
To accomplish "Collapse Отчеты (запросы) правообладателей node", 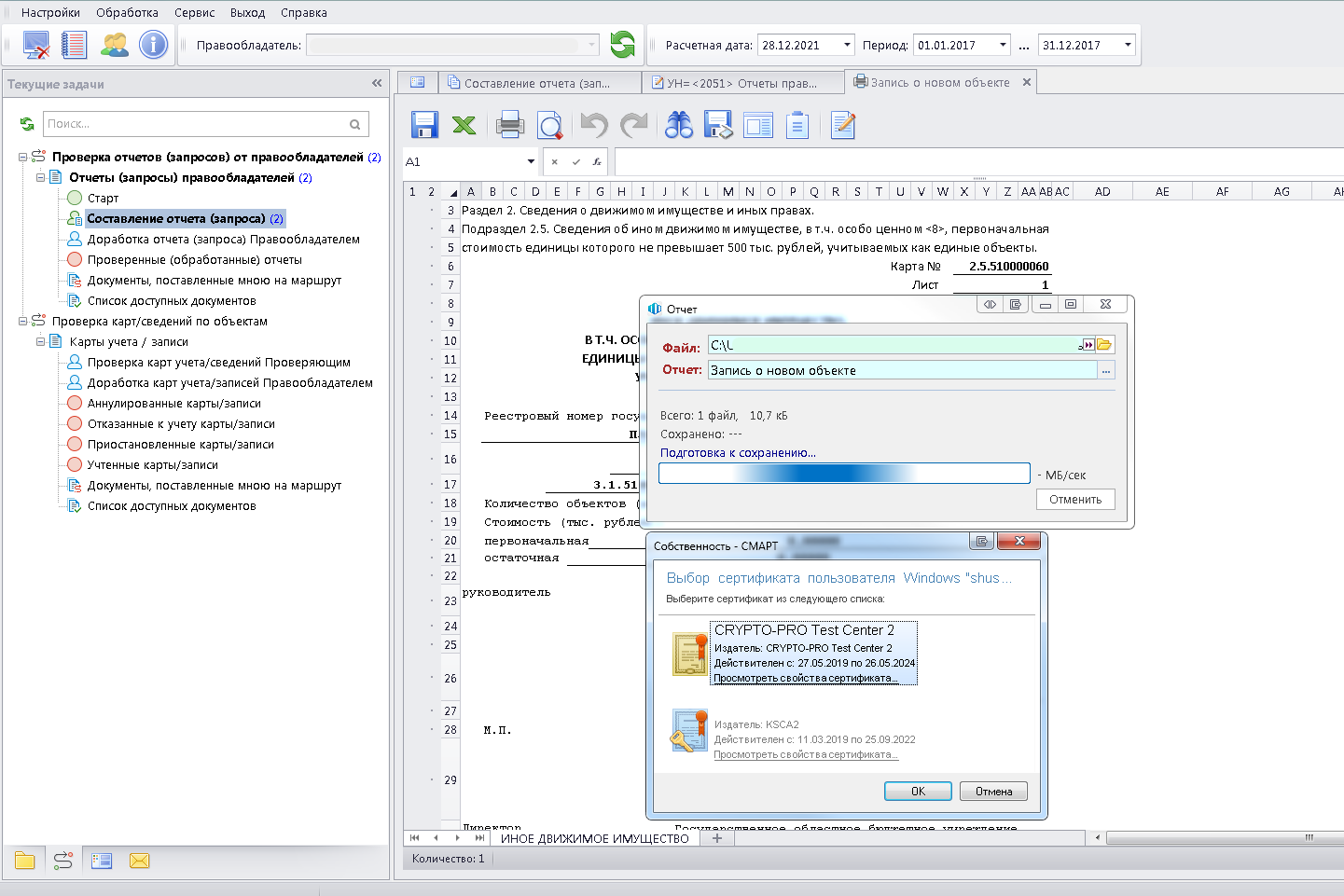I will click(x=41, y=177).
